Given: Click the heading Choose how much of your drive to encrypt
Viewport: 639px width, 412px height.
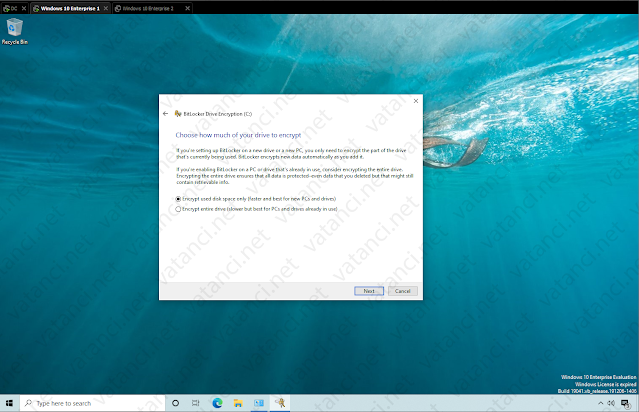Looking at the screenshot, I should [x=238, y=135].
